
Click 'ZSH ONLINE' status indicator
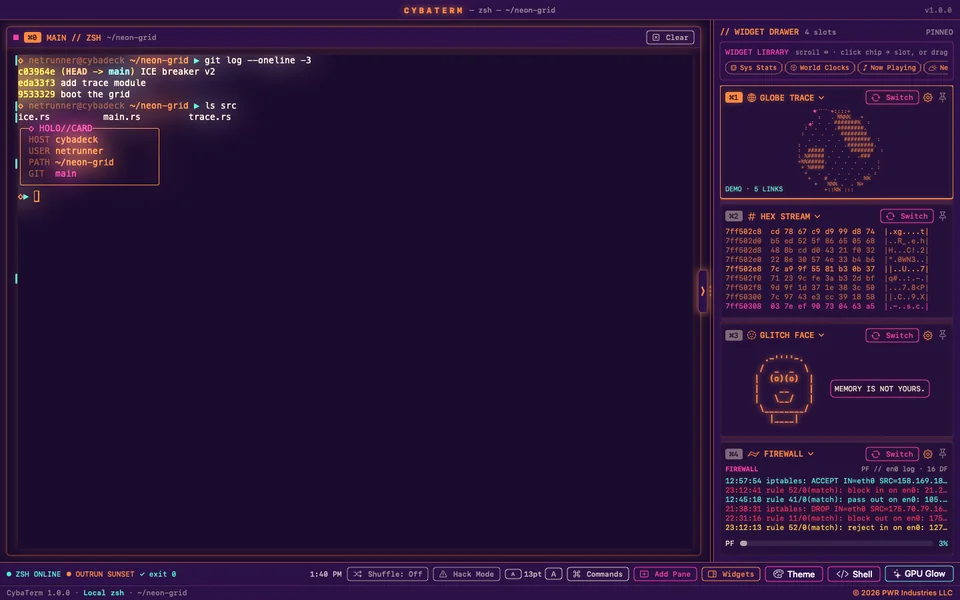point(34,574)
